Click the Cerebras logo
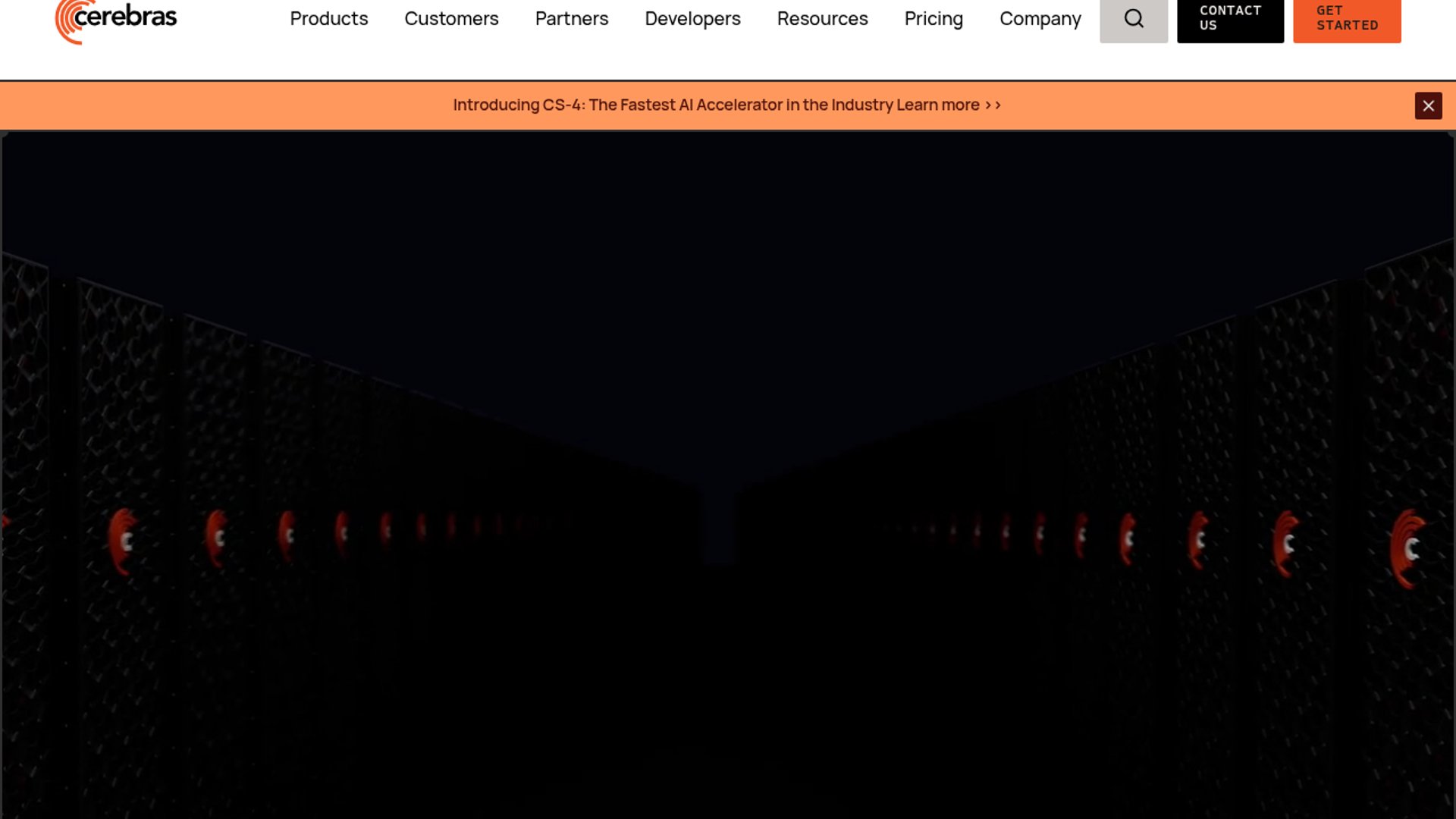The image size is (1456, 819). point(116,20)
